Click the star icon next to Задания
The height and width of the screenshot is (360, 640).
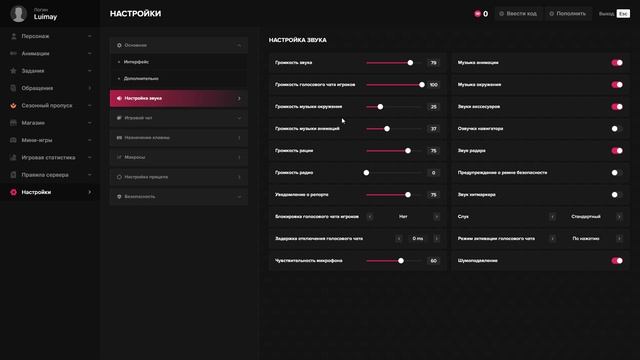click(13, 71)
